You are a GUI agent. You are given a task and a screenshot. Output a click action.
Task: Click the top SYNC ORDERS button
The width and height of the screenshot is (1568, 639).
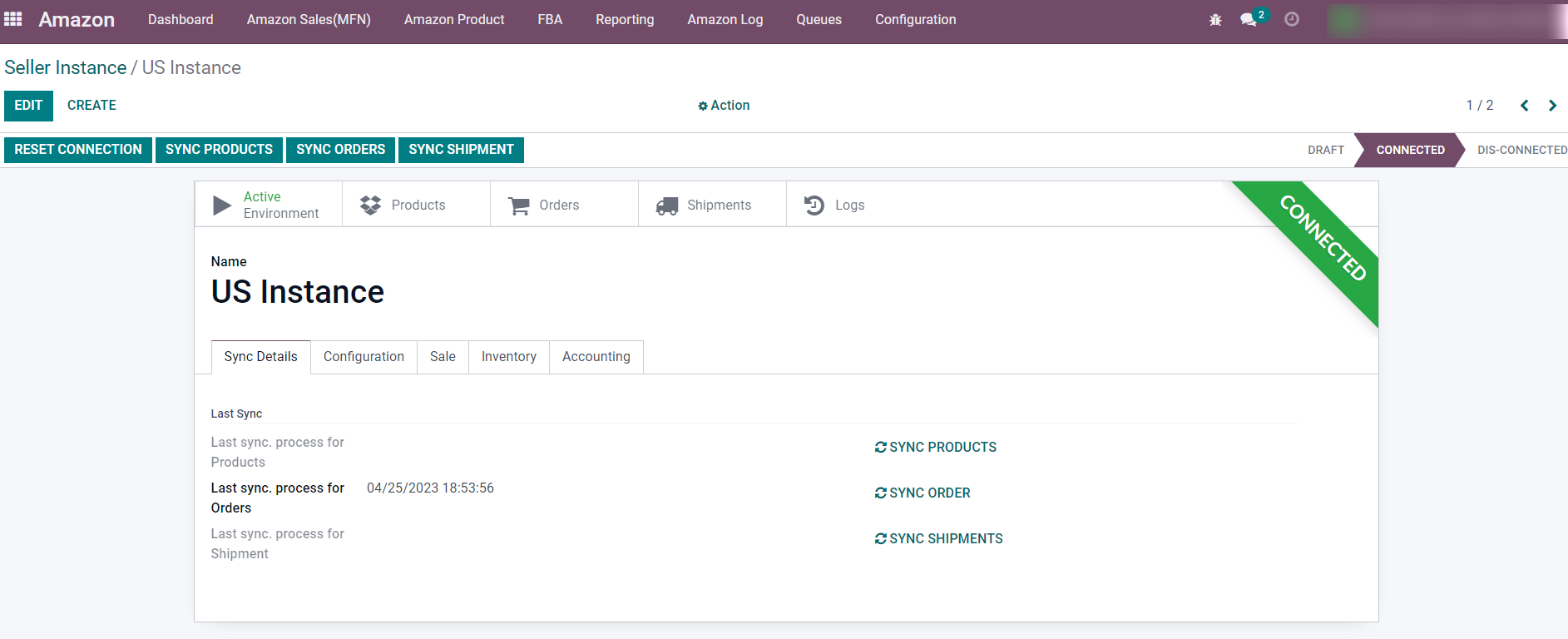[341, 150]
